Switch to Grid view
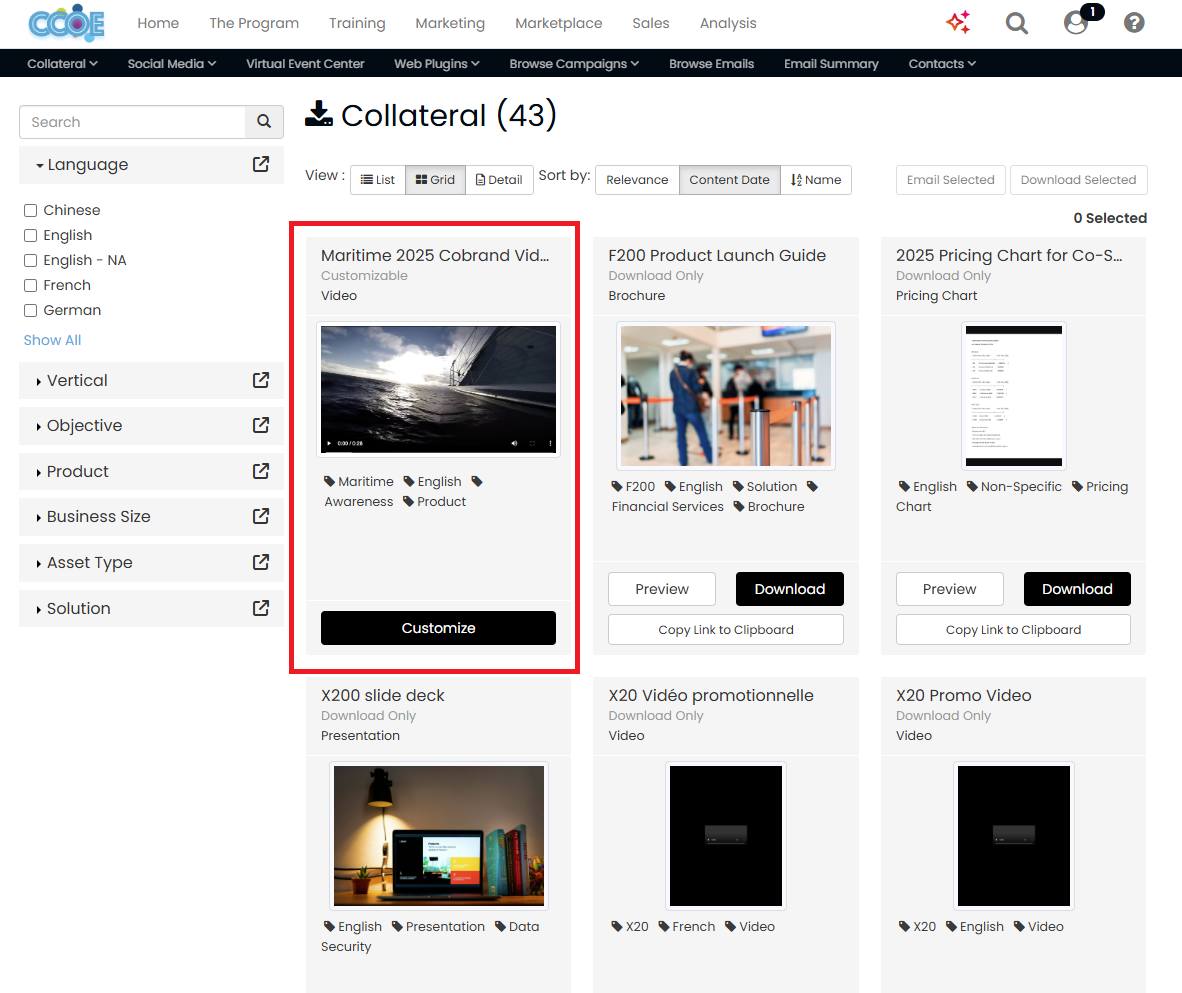Image resolution: width=1182 pixels, height=993 pixels. tap(436, 179)
